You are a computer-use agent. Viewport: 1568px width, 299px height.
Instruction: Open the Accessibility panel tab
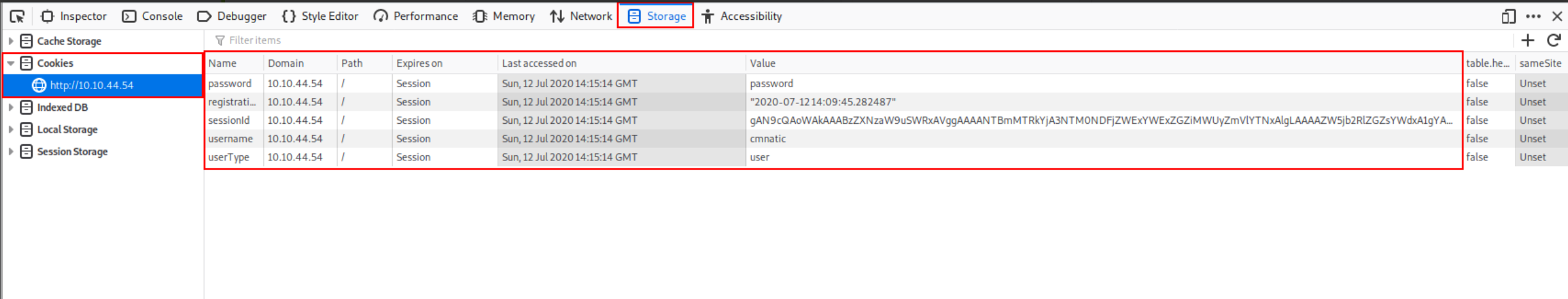(x=742, y=17)
